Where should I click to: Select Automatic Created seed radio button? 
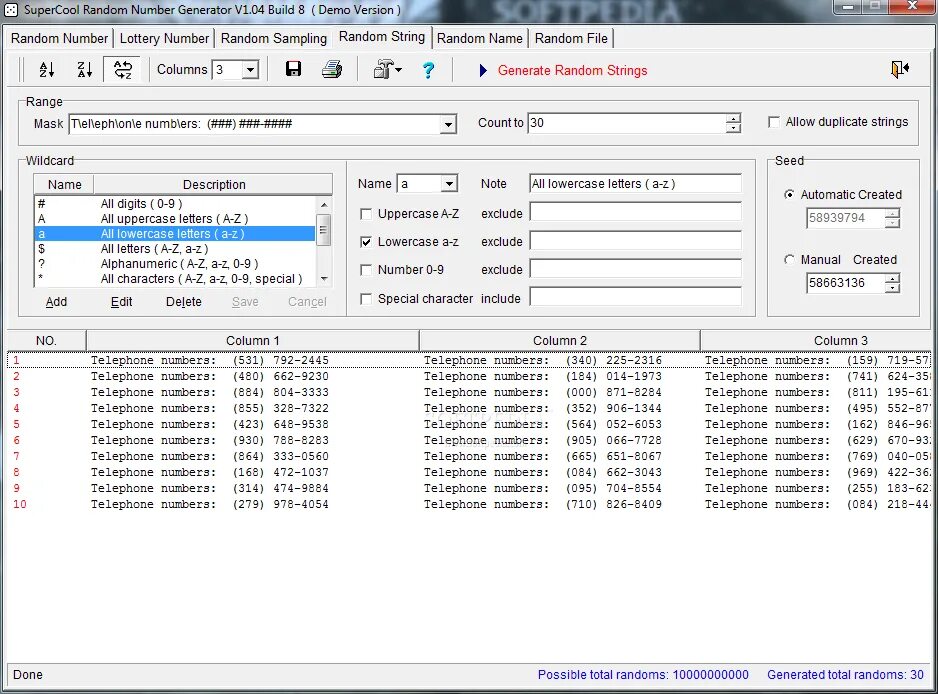pyautogui.click(x=790, y=194)
